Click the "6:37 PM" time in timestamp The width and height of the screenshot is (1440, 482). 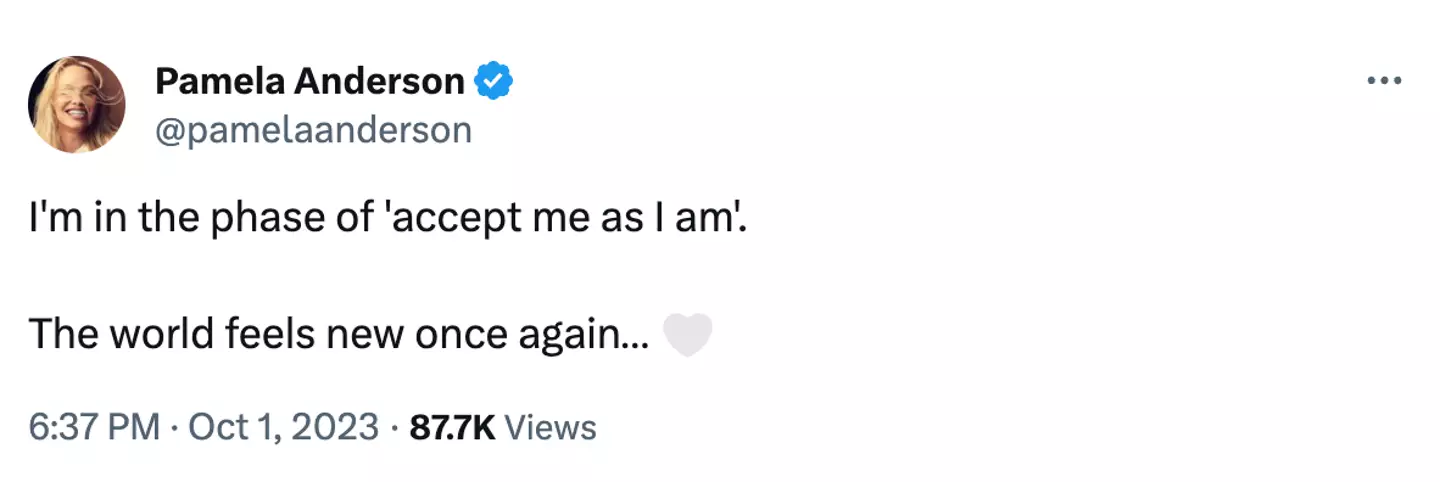[x=95, y=428]
